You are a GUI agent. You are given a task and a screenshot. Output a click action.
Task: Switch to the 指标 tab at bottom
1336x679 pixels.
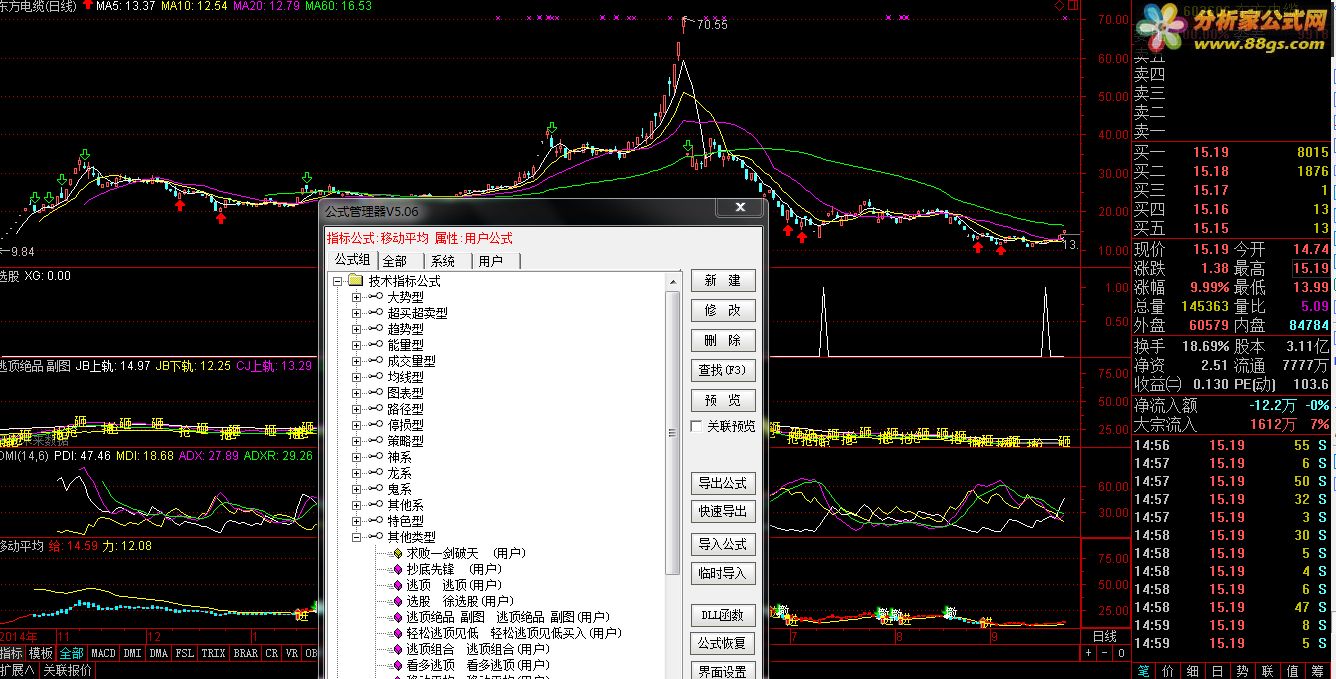(x=12, y=653)
